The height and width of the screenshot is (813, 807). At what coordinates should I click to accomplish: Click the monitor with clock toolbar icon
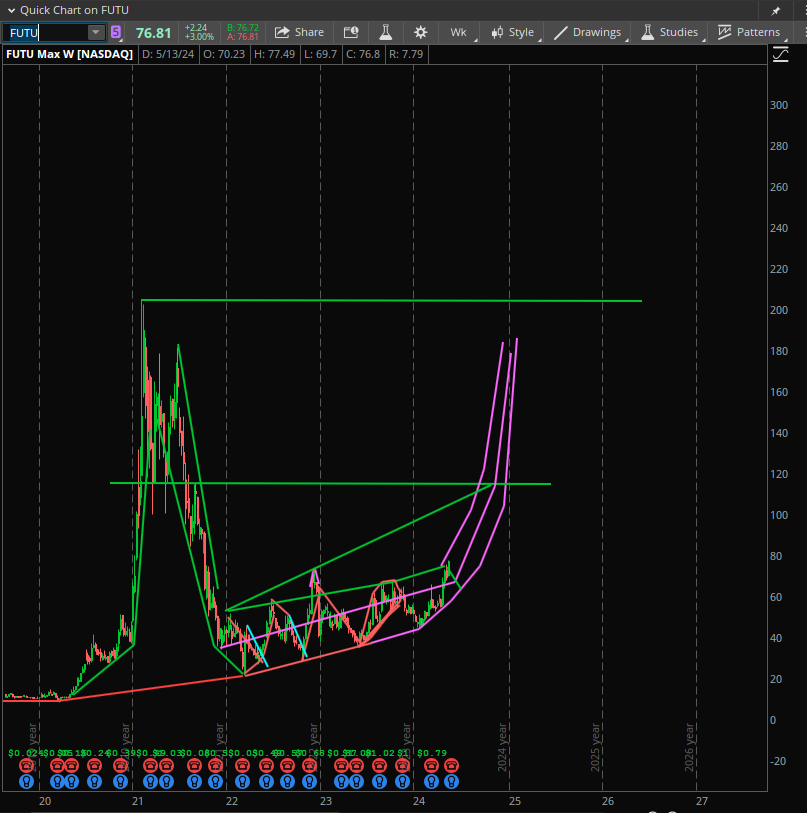pos(351,32)
